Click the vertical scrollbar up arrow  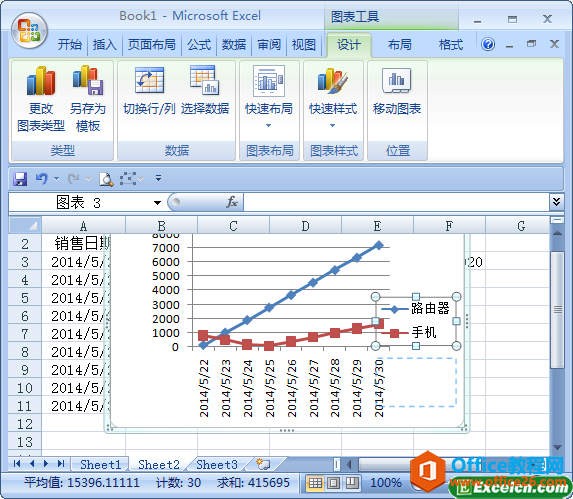click(557, 233)
